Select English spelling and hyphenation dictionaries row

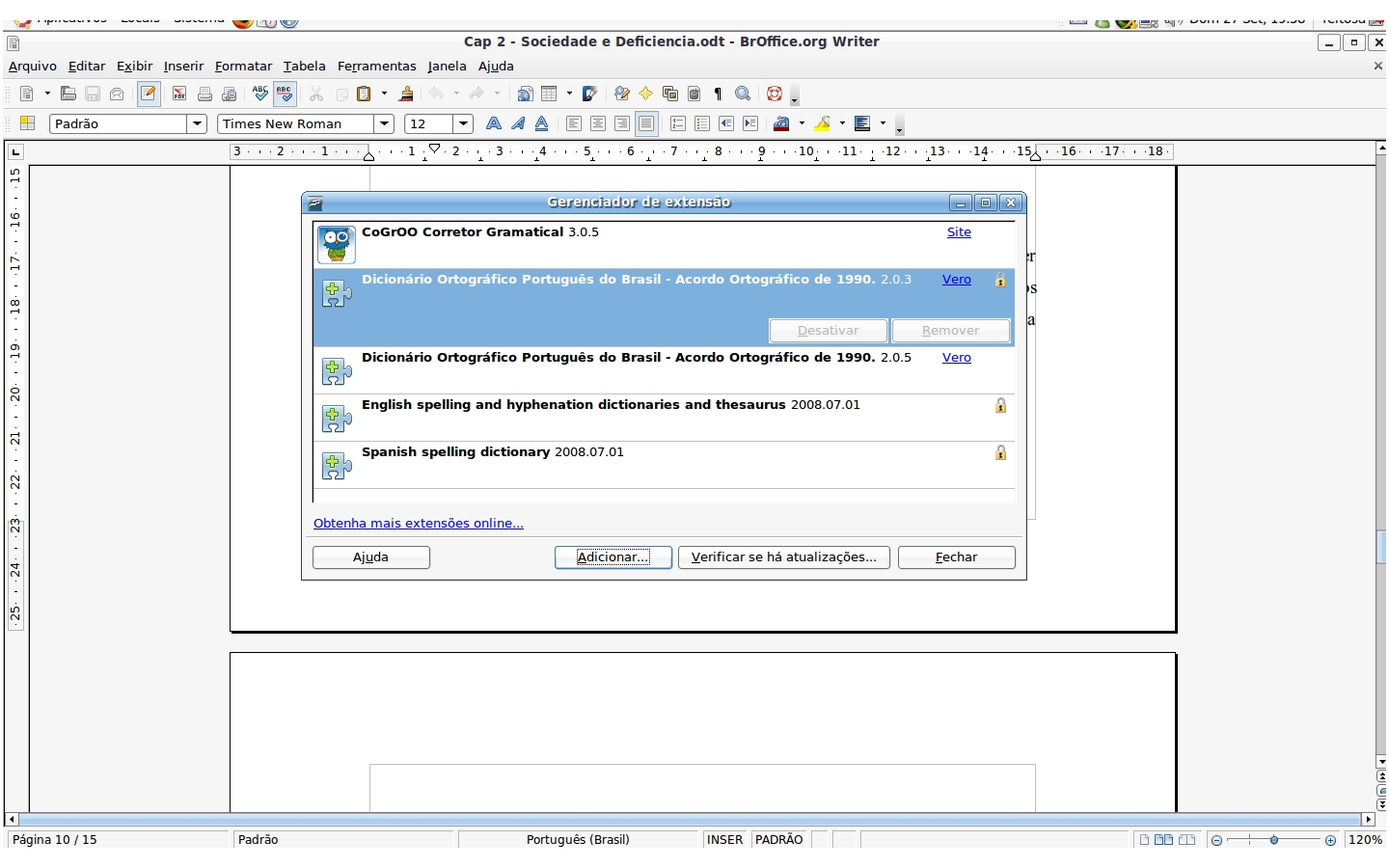point(664,419)
